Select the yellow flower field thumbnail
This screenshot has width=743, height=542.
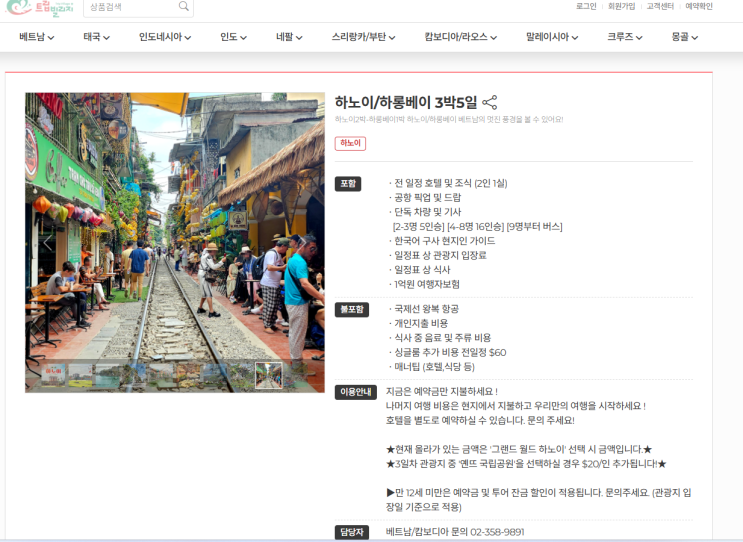point(81,375)
